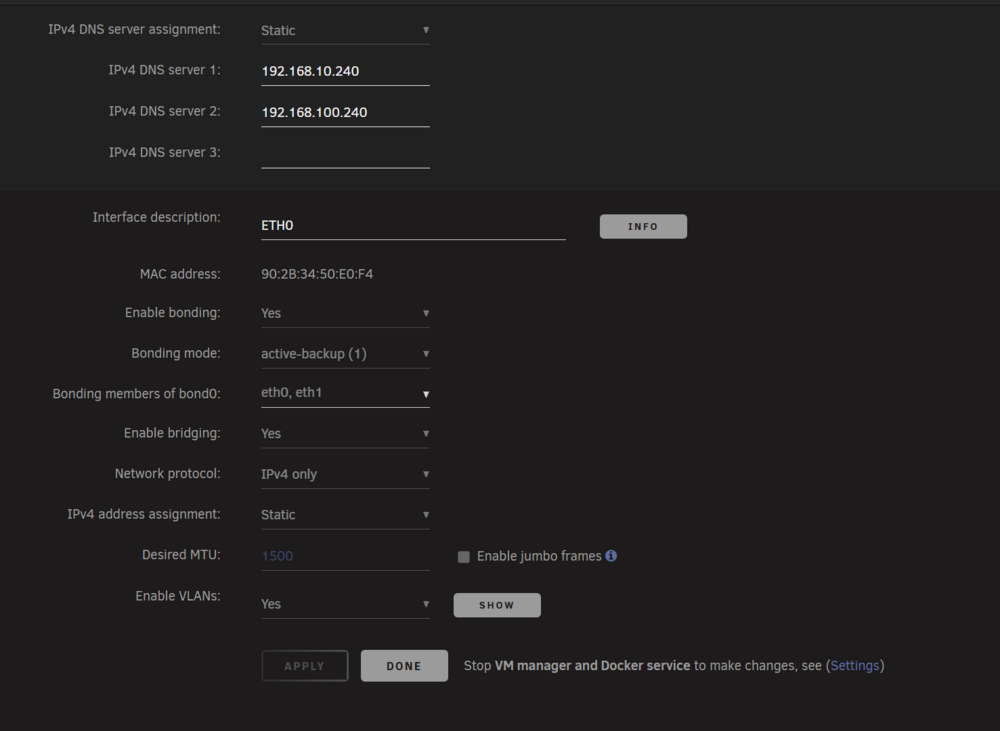This screenshot has height=731, width=1000.
Task: Click the 'Desired MTU:' label
Action: 182,555
